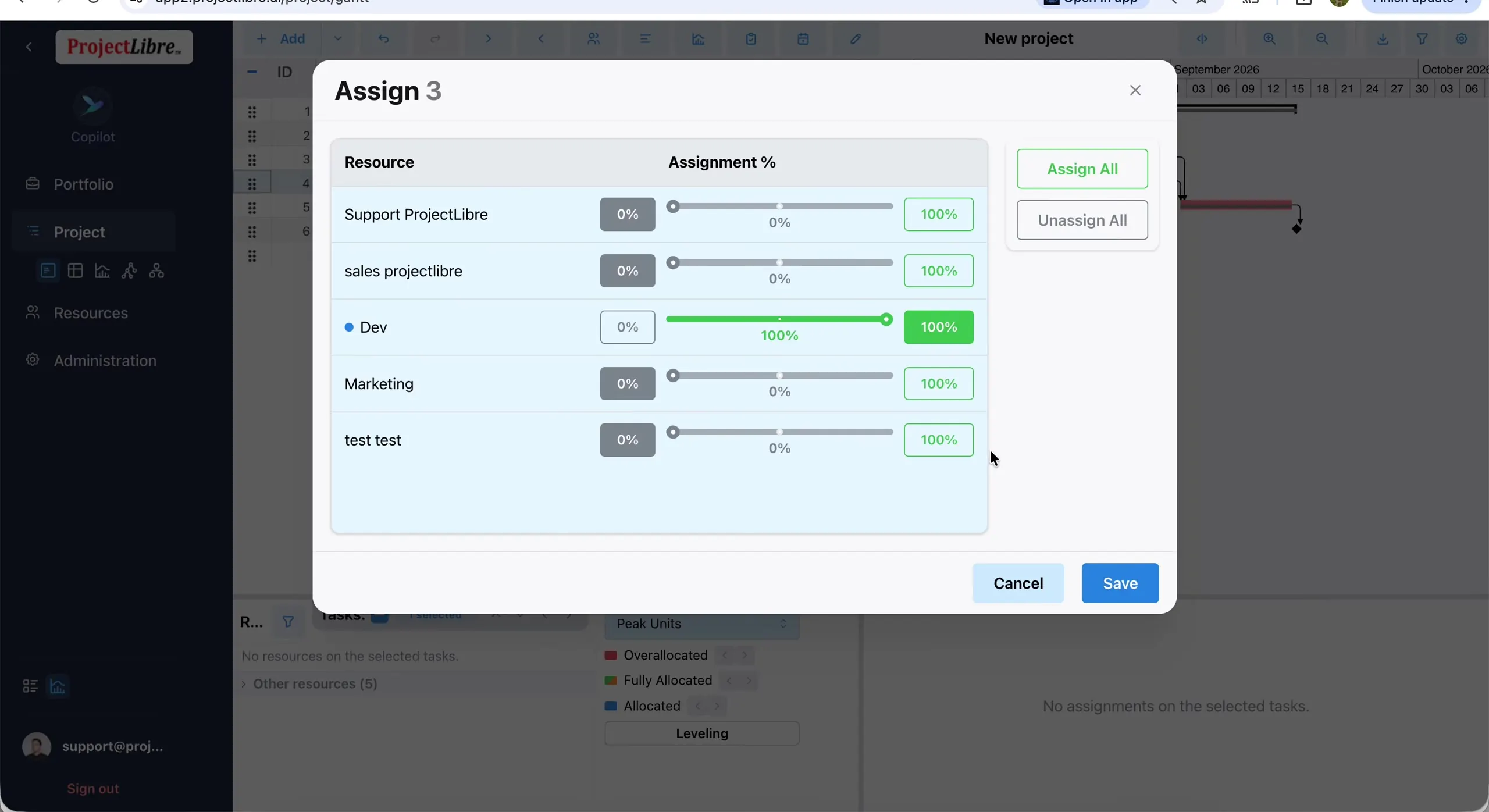Image resolution: width=1489 pixels, height=812 pixels.
Task: Open Resources in sidebar
Action: (91, 312)
